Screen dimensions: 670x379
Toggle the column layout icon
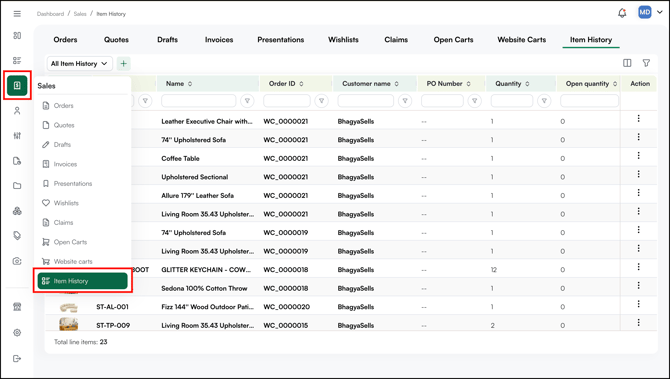pyautogui.click(x=627, y=63)
